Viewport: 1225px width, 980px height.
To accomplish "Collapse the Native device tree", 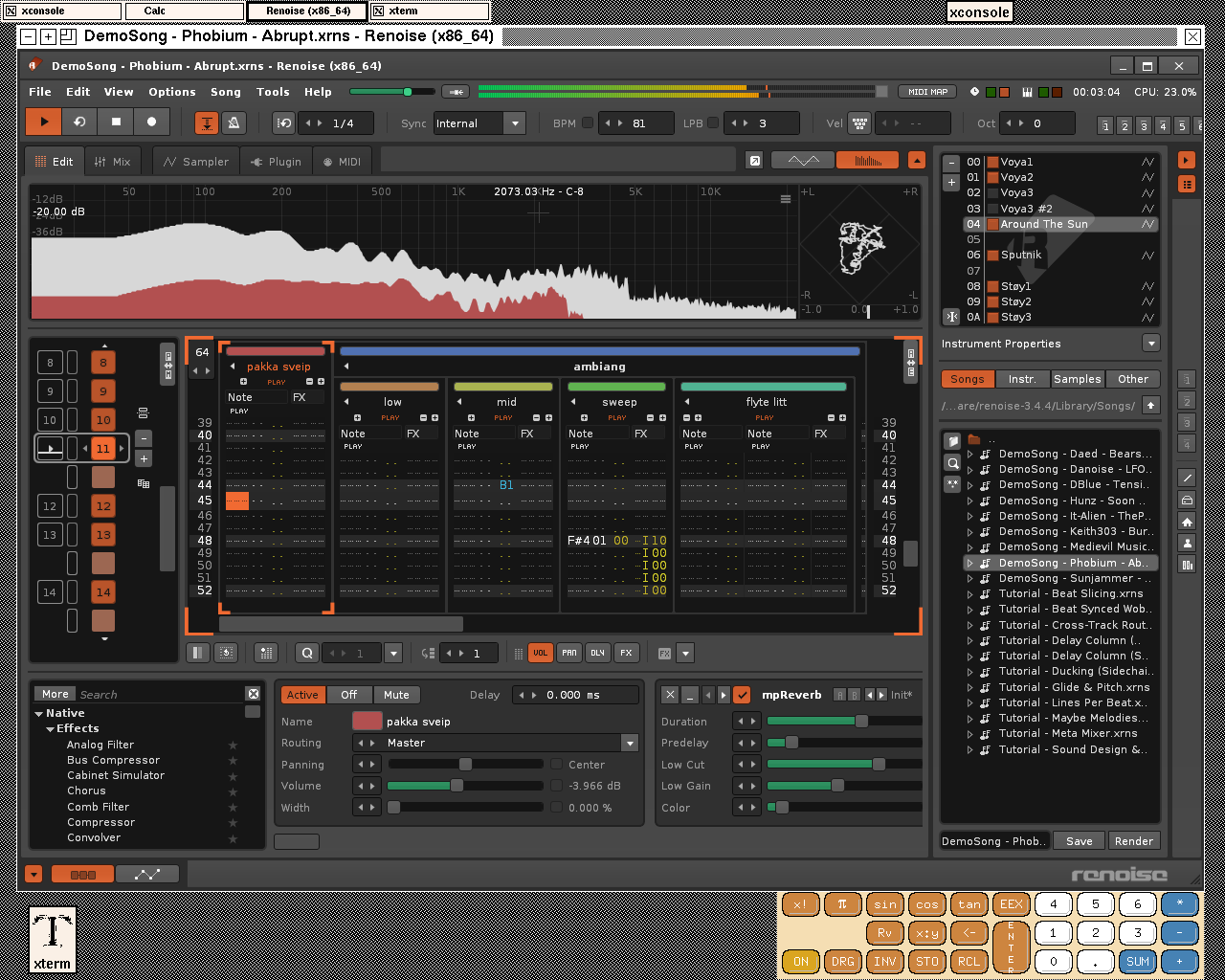I will coord(39,713).
